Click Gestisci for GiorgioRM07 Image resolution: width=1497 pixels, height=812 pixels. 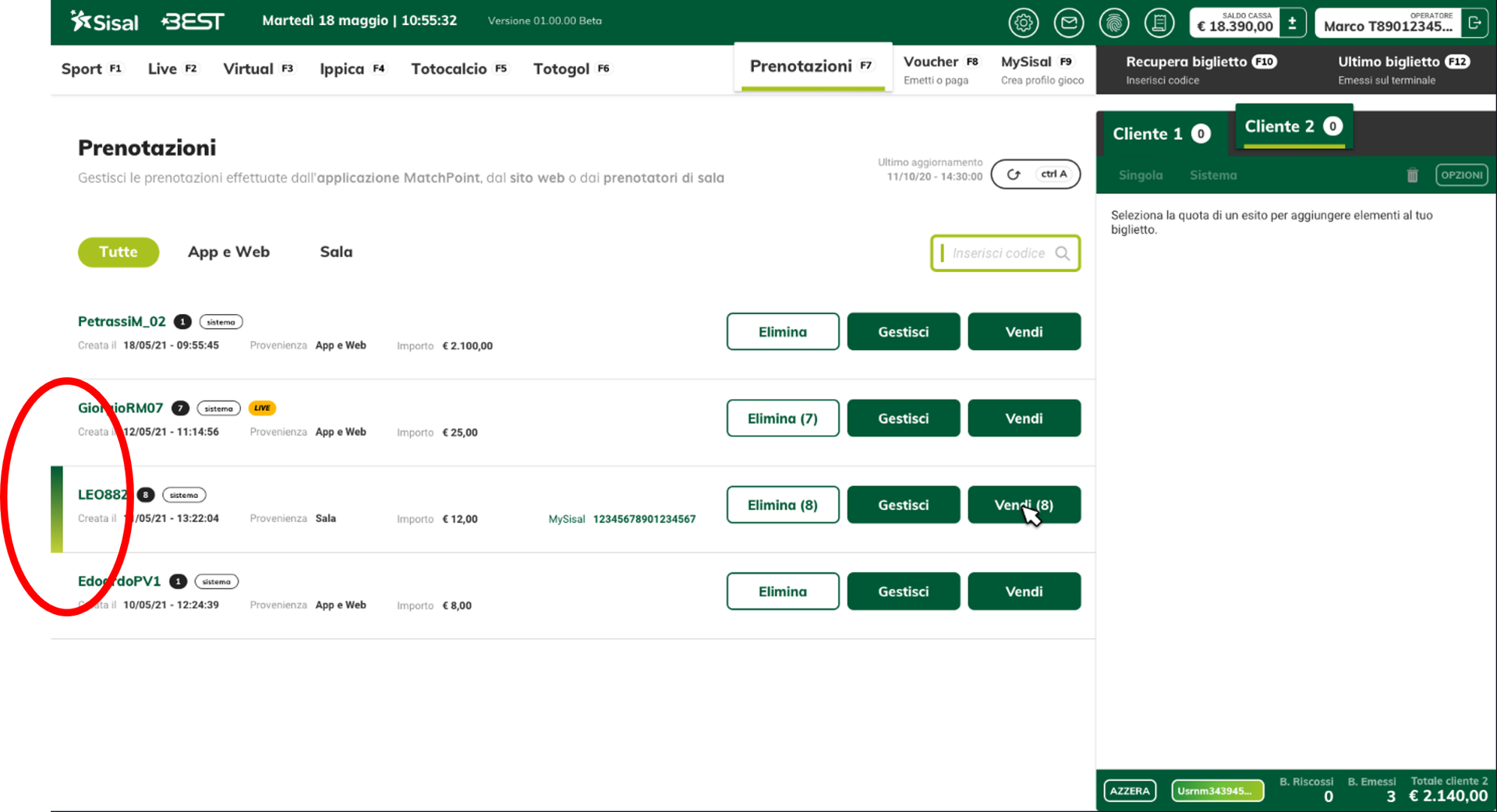pyautogui.click(x=904, y=418)
